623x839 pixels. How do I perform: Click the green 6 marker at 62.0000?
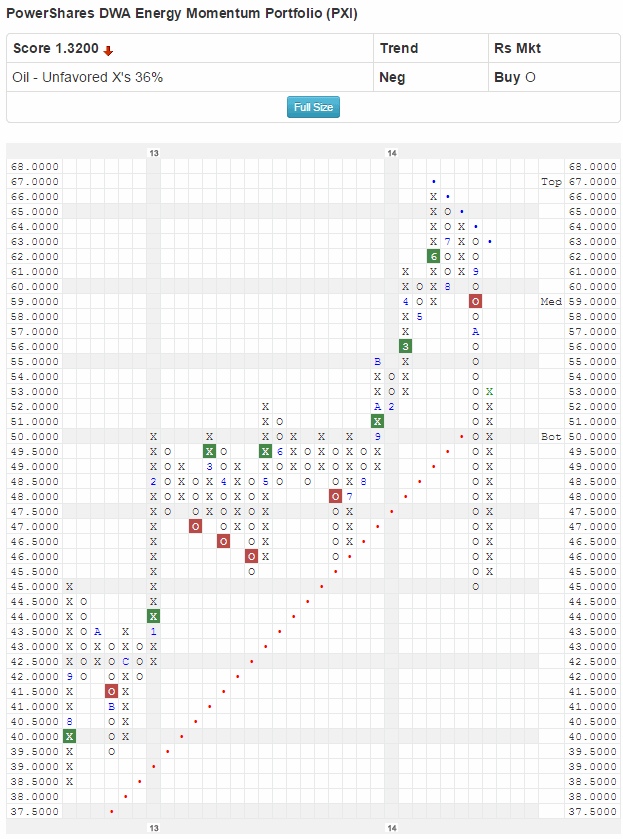433,257
